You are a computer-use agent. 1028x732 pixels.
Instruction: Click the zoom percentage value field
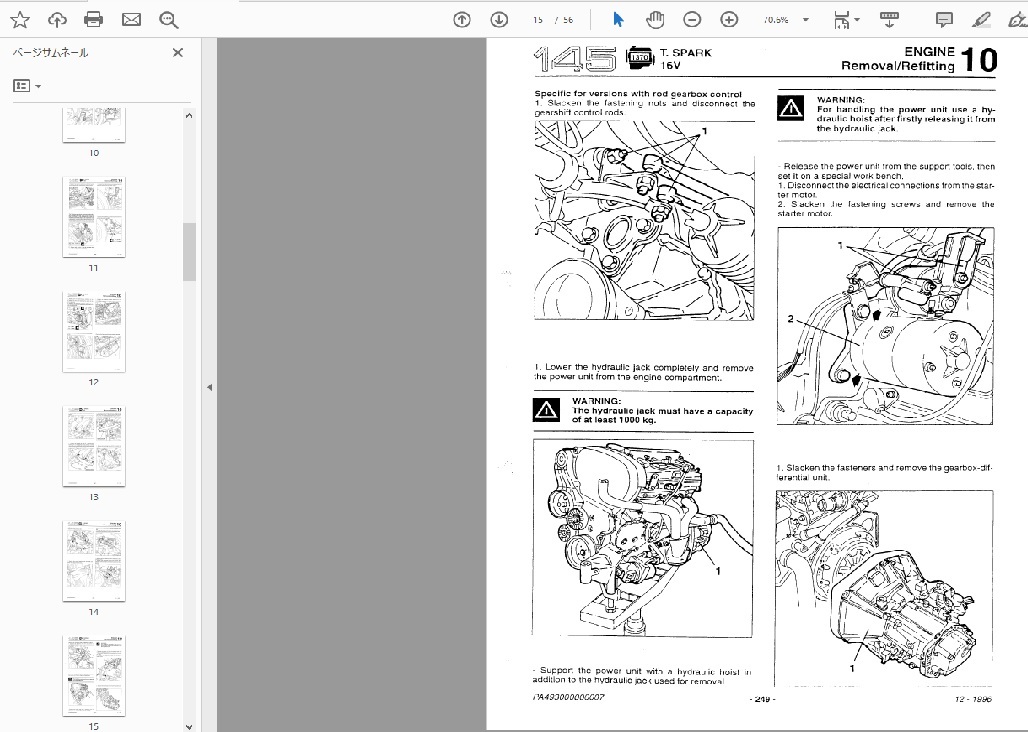coord(776,20)
